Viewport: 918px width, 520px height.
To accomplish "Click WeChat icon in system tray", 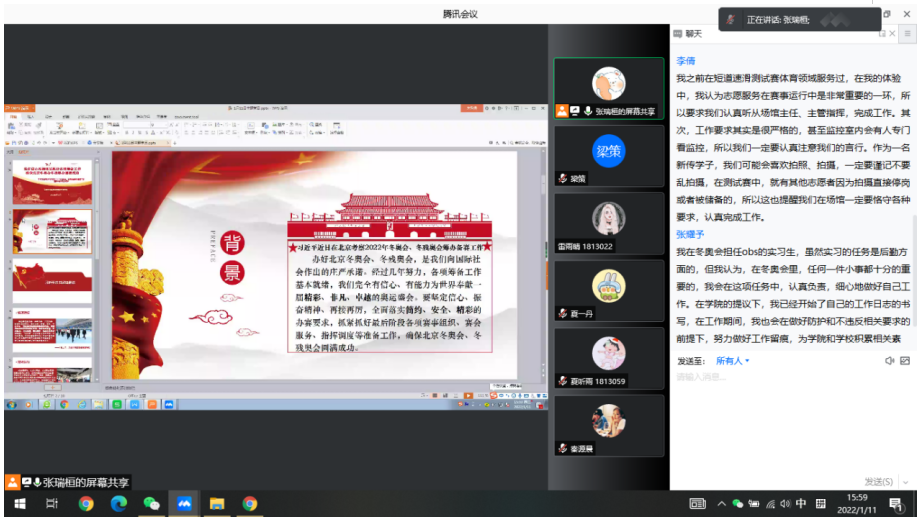I will click(x=738, y=504).
